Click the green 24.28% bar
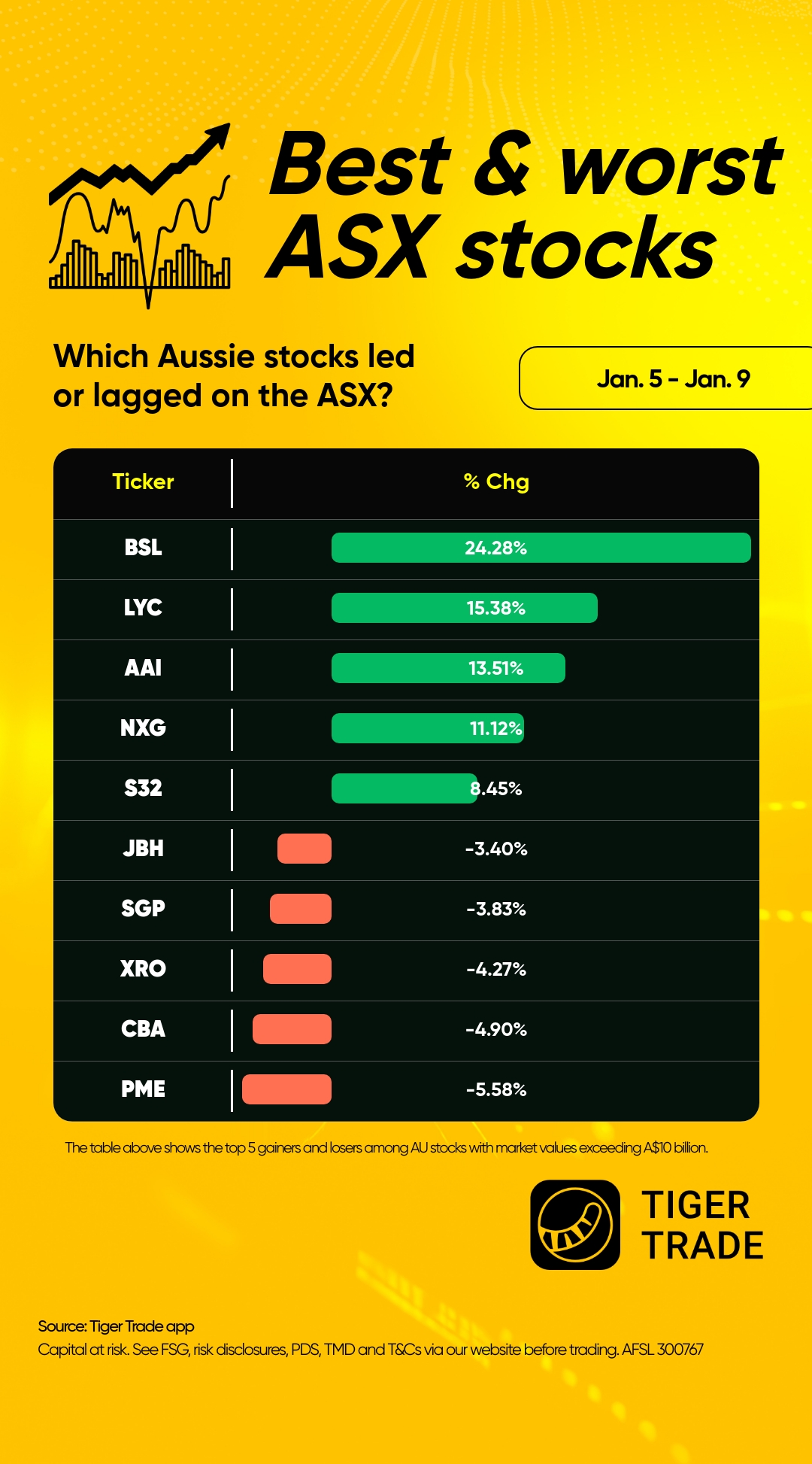The height and width of the screenshot is (1464, 812). [541, 548]
